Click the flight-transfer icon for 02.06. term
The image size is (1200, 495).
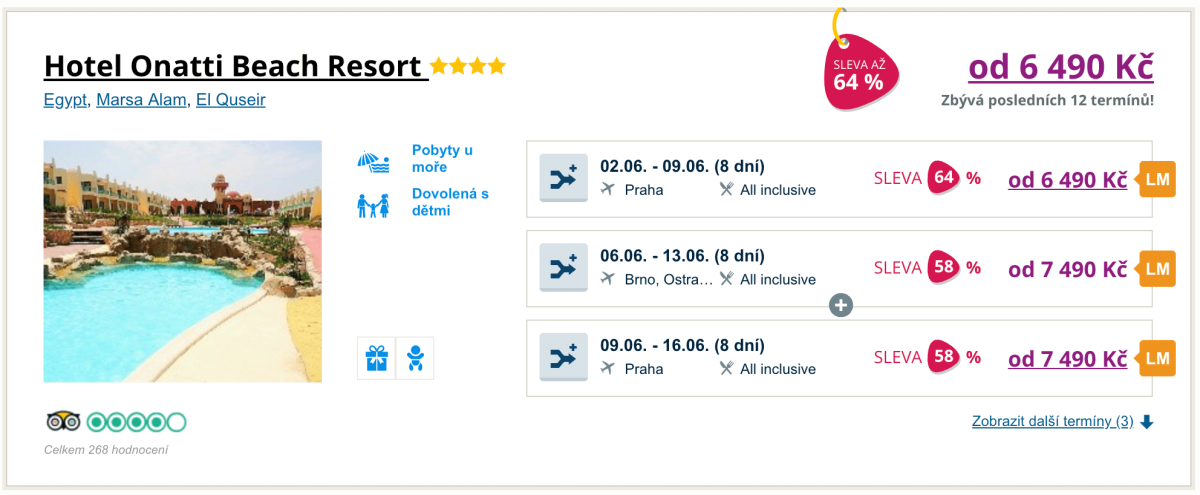click(564, 178)
